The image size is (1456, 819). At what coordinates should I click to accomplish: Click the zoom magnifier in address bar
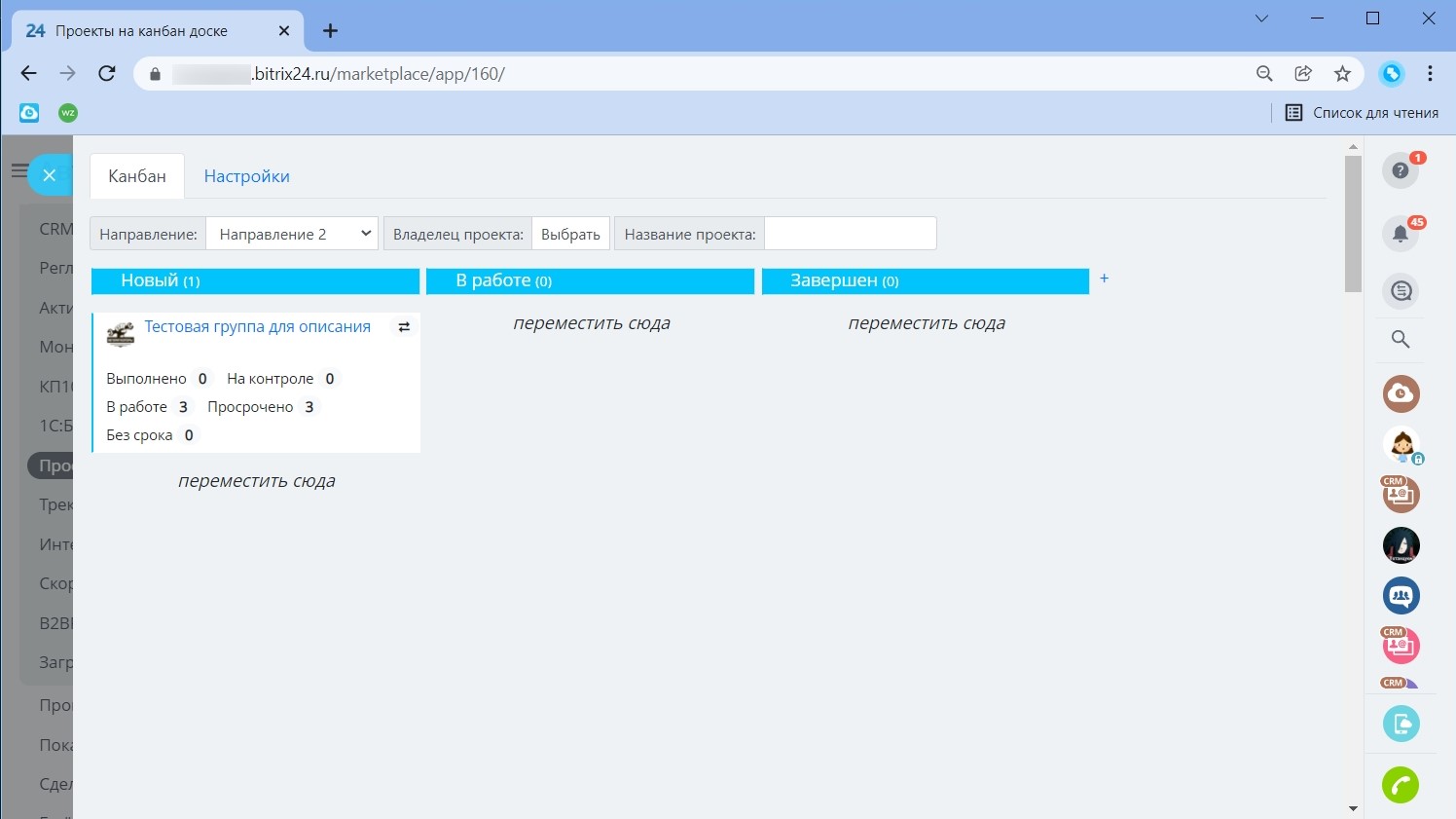click(1264, 74)
